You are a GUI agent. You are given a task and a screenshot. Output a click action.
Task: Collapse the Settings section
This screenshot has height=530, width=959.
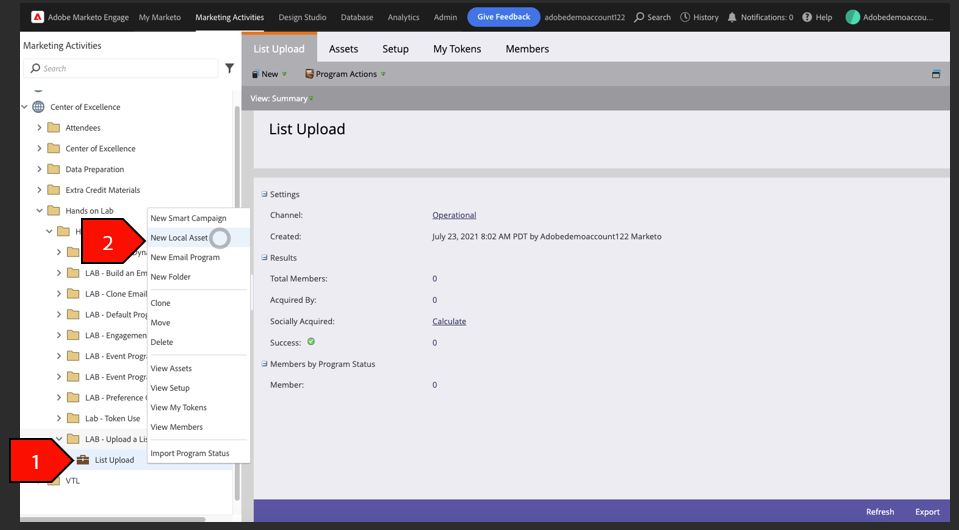(264, 194)
